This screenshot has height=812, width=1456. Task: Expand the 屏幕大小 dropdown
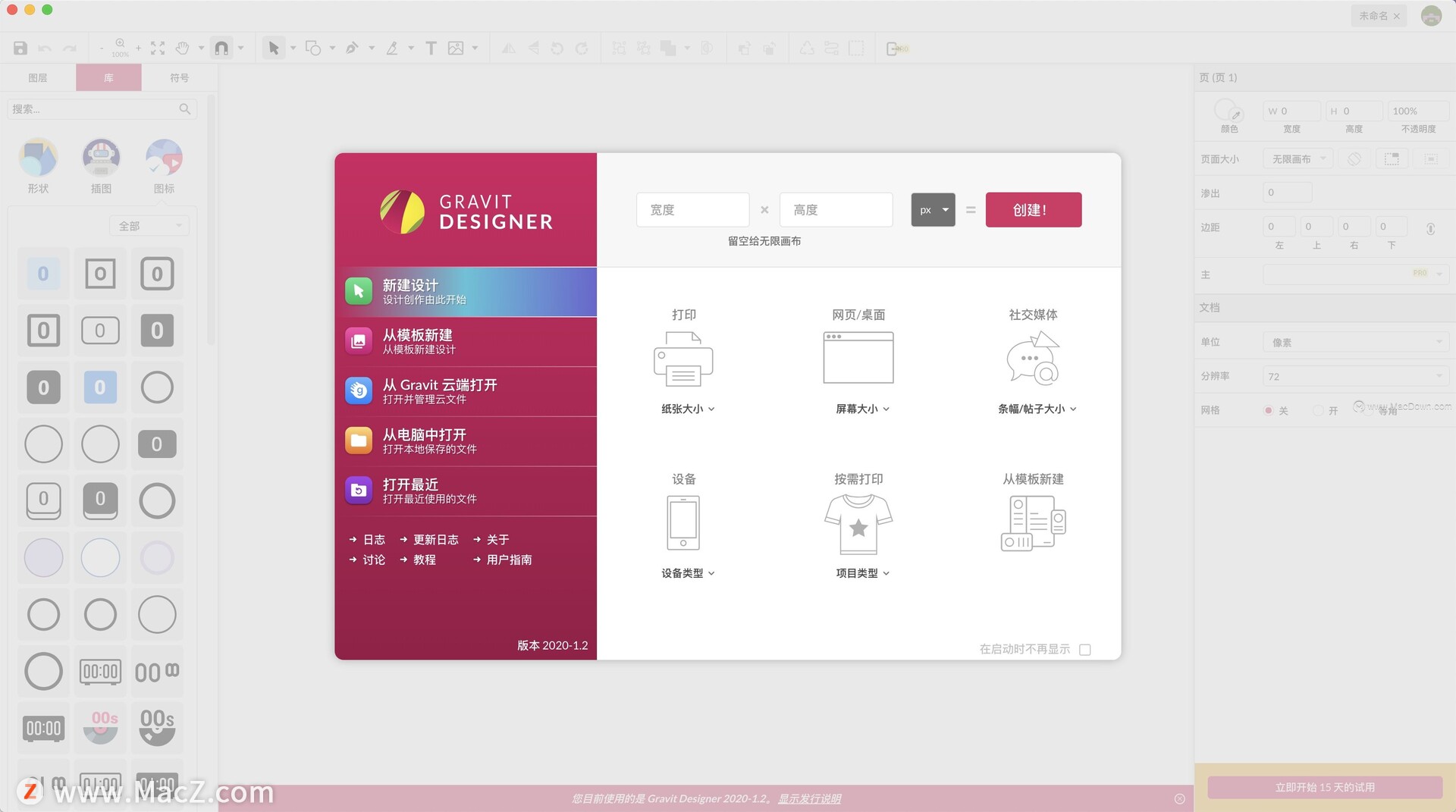(x=862, y=409)
